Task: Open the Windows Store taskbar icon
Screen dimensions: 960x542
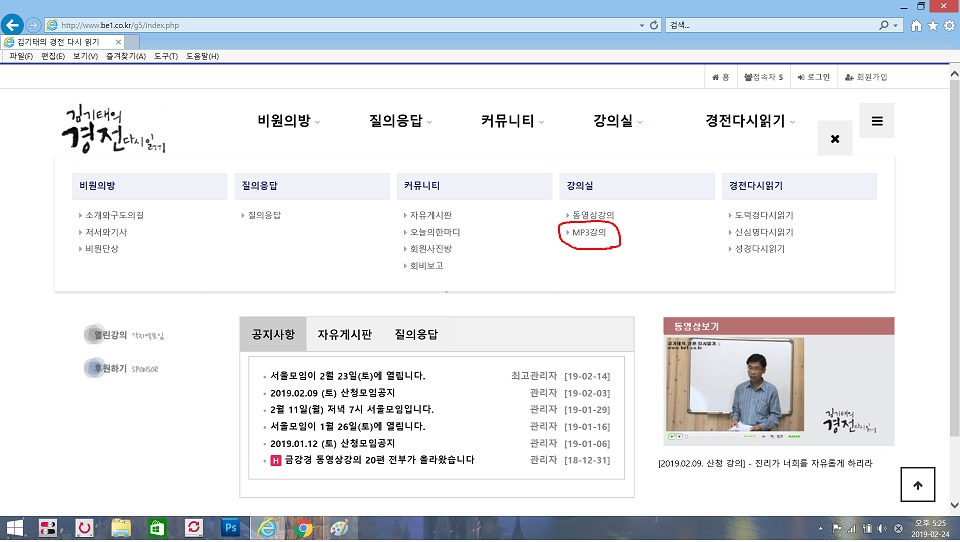Action: tap(157, 528)
